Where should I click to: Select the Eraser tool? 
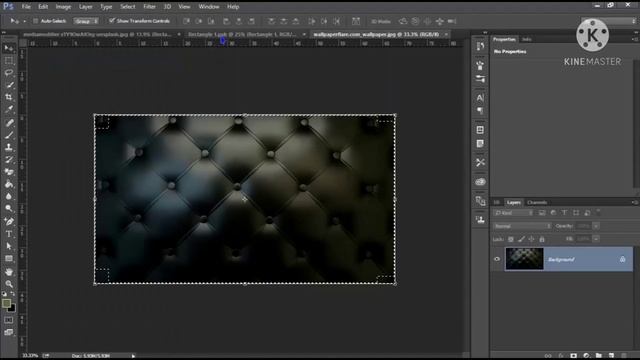9,172
